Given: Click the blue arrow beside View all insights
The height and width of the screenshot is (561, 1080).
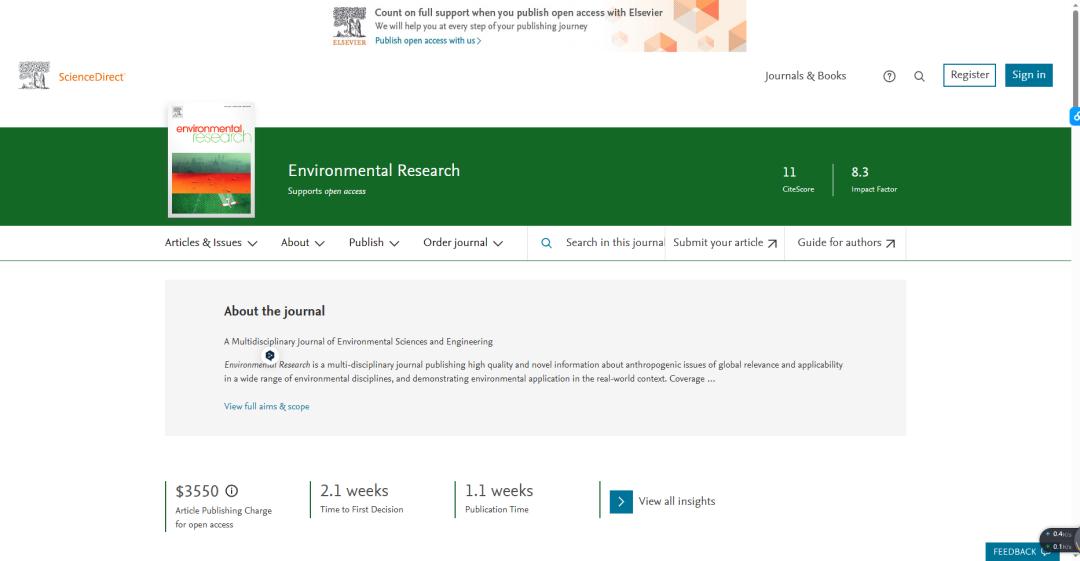Looking at the screenshot, I should coord(621,501).
